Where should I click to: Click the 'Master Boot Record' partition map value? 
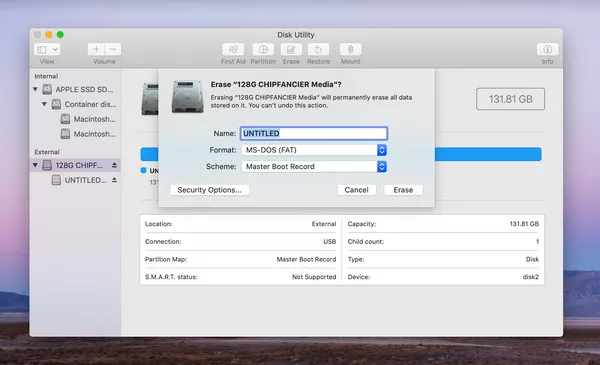click(x=306, y=259)
